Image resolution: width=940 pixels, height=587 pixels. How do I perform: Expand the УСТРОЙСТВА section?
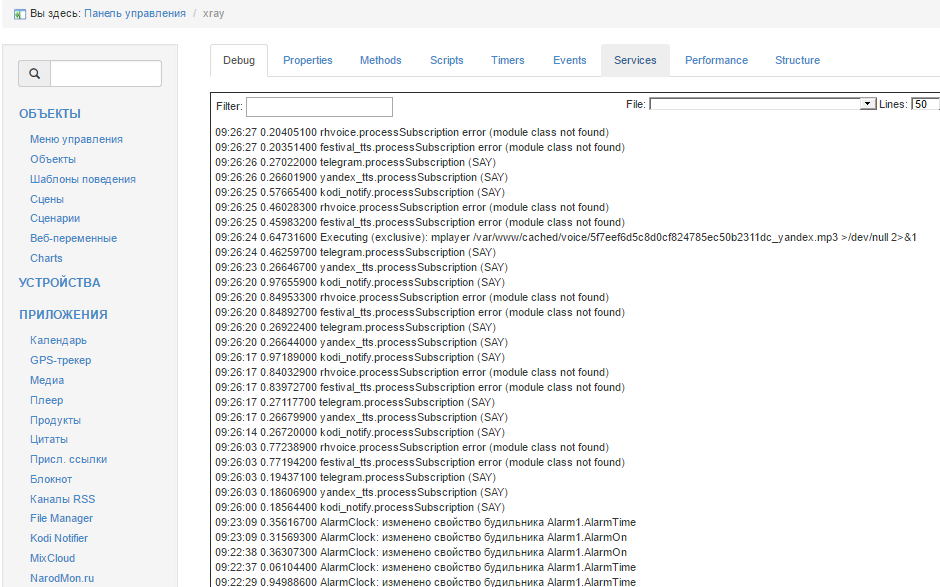click(x=60, y=283)
